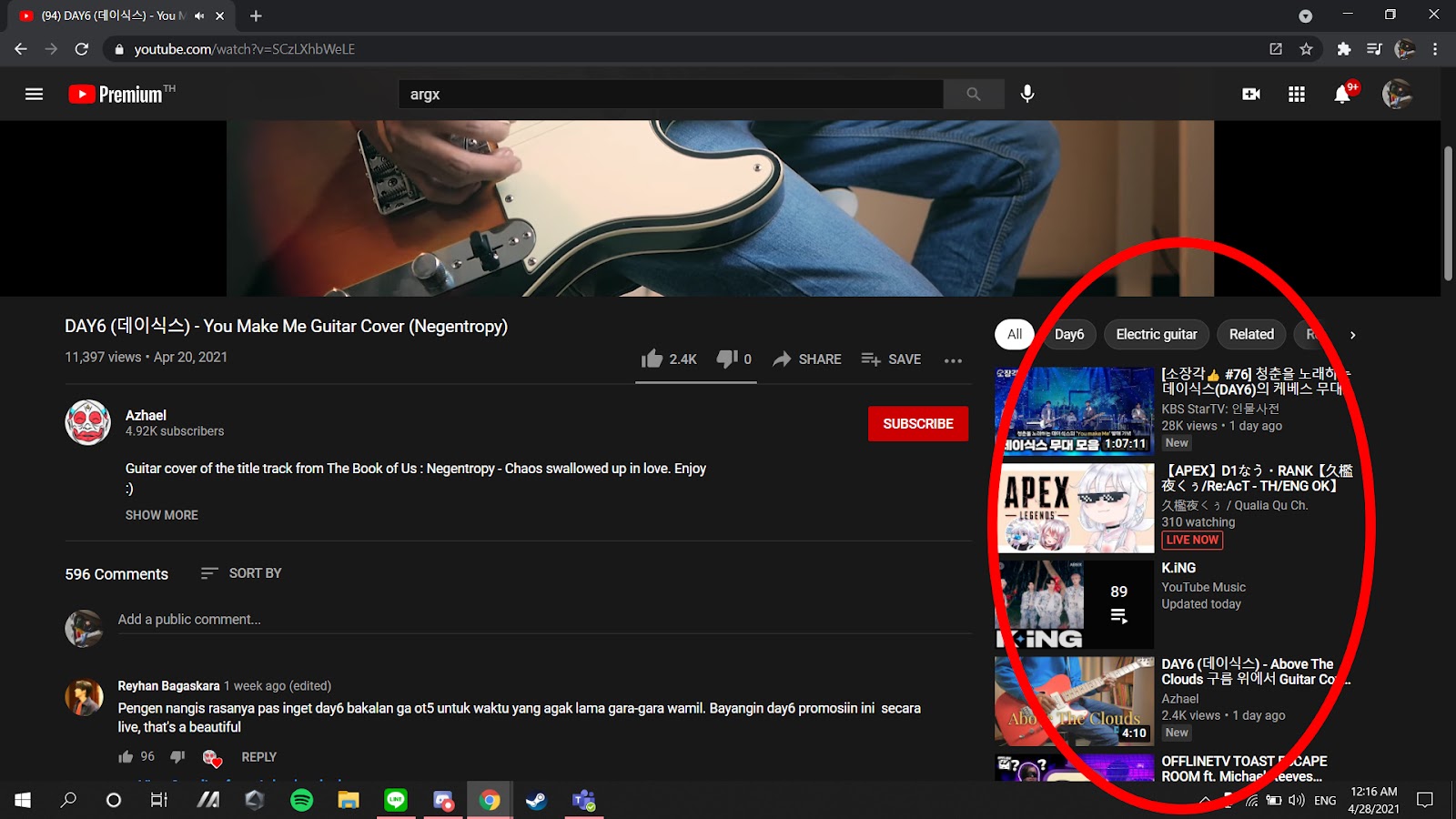Click the browser address bar URL

(244, 49)
